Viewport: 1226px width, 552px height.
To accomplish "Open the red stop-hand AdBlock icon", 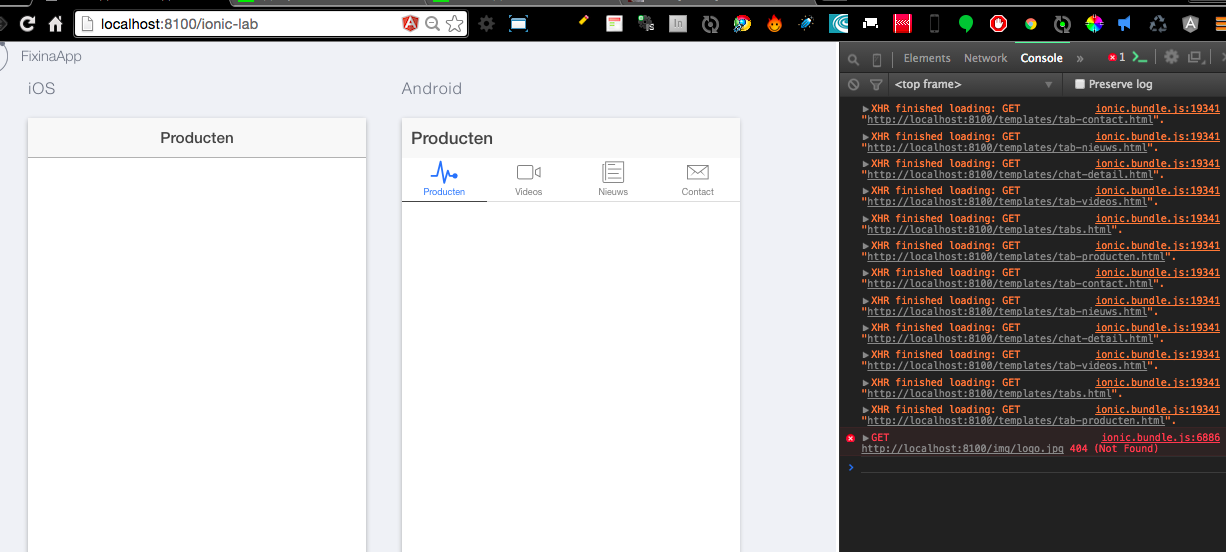I will coord(998,23).
